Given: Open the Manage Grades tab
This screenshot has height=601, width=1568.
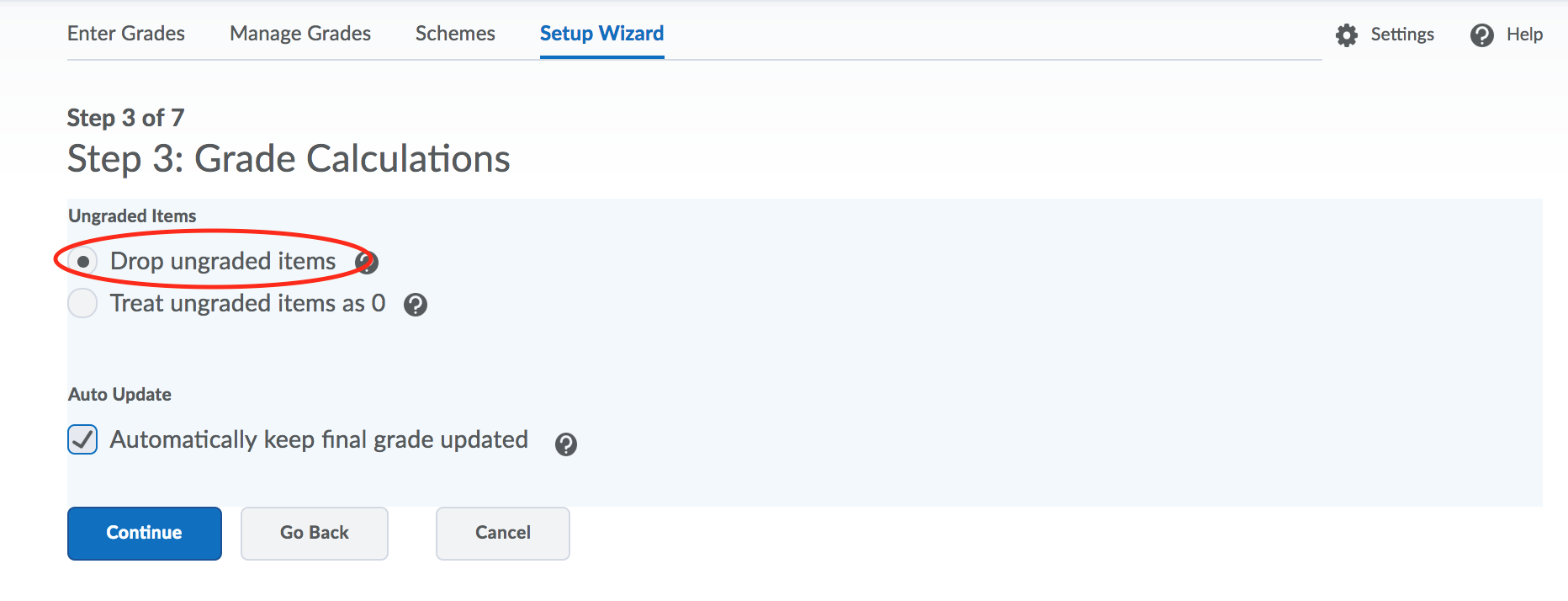Looking at the screenshot, I should 300,34.
